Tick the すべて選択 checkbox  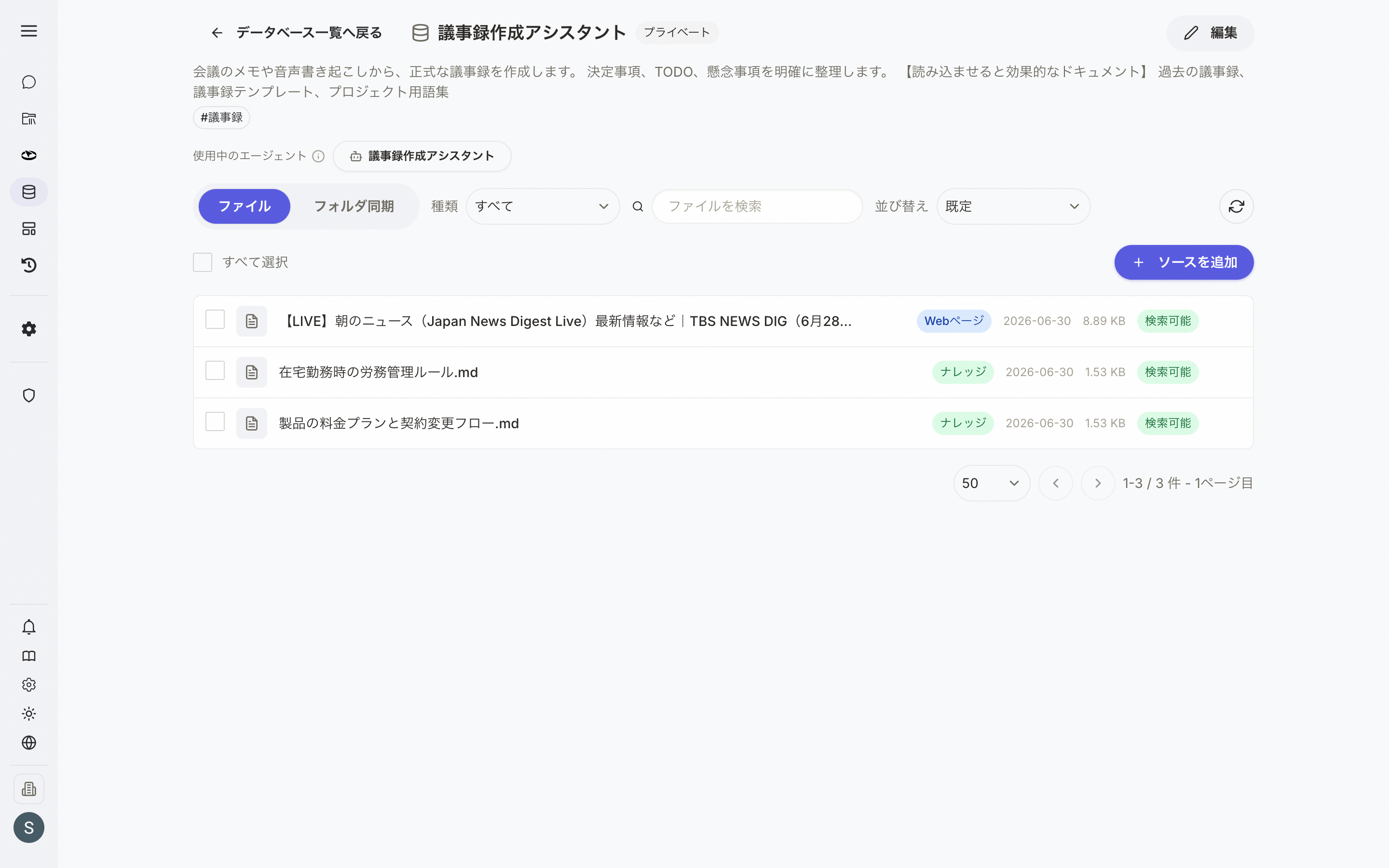[x=203, y=262]
